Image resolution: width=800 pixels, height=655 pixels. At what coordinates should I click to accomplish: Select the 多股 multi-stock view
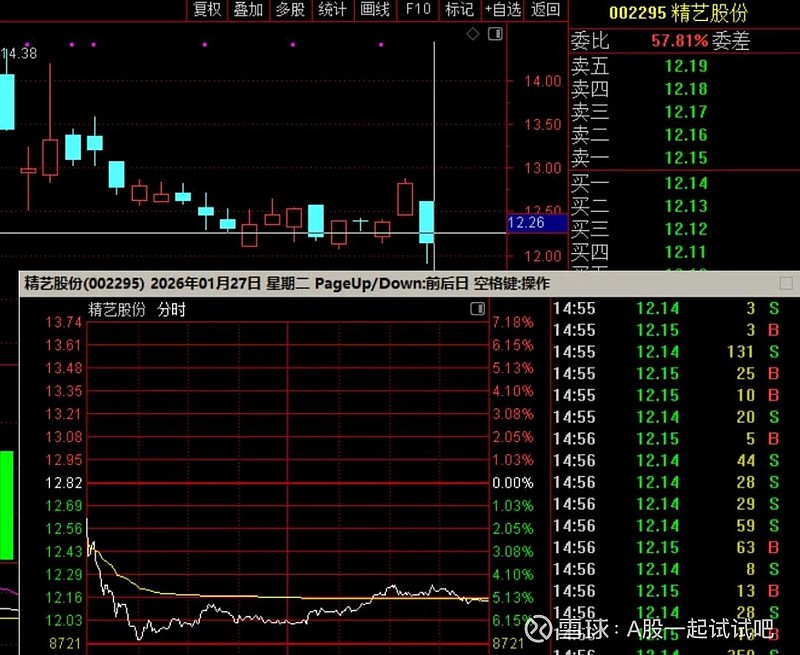coord(290,9)
